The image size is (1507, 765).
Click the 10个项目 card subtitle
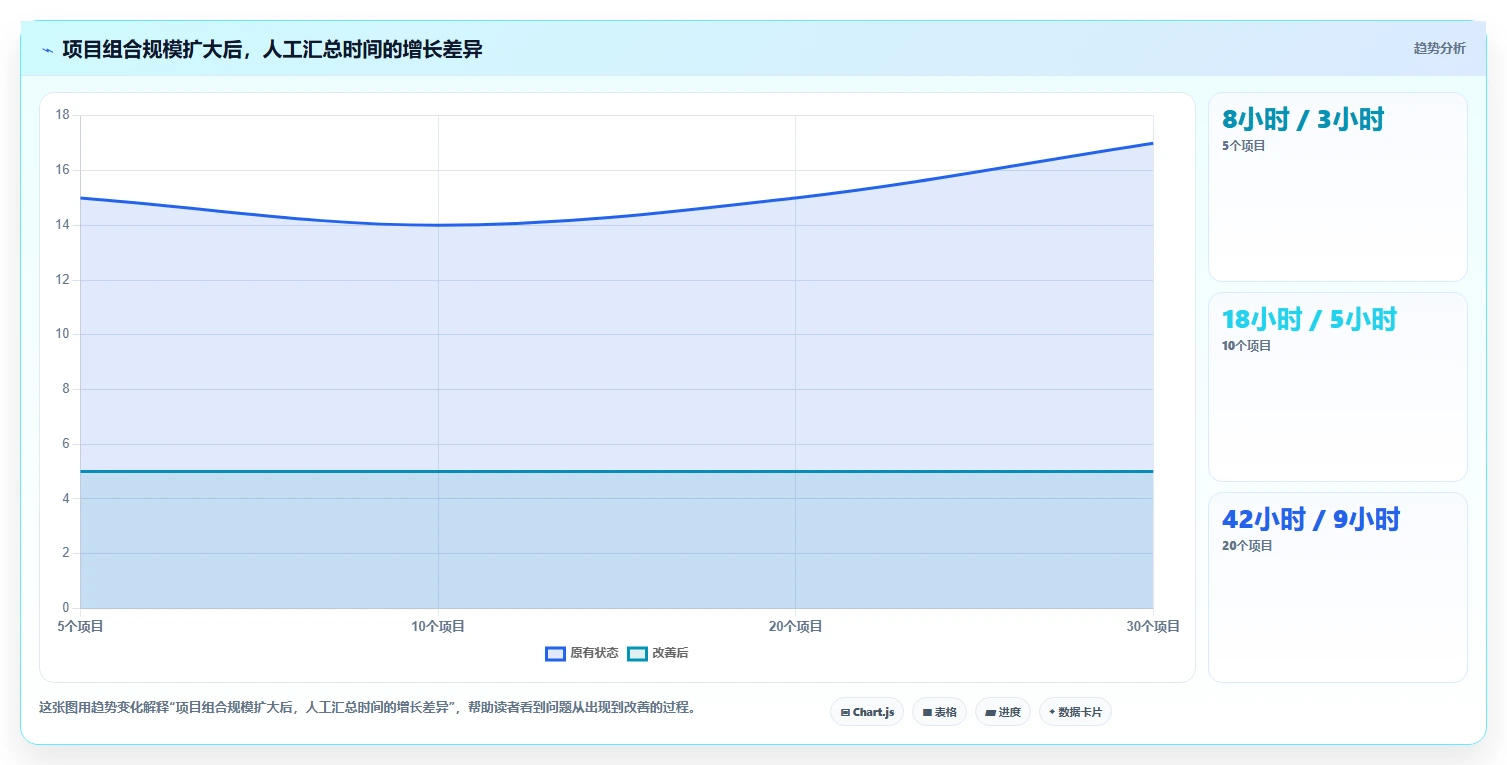tap(1247, 346)
